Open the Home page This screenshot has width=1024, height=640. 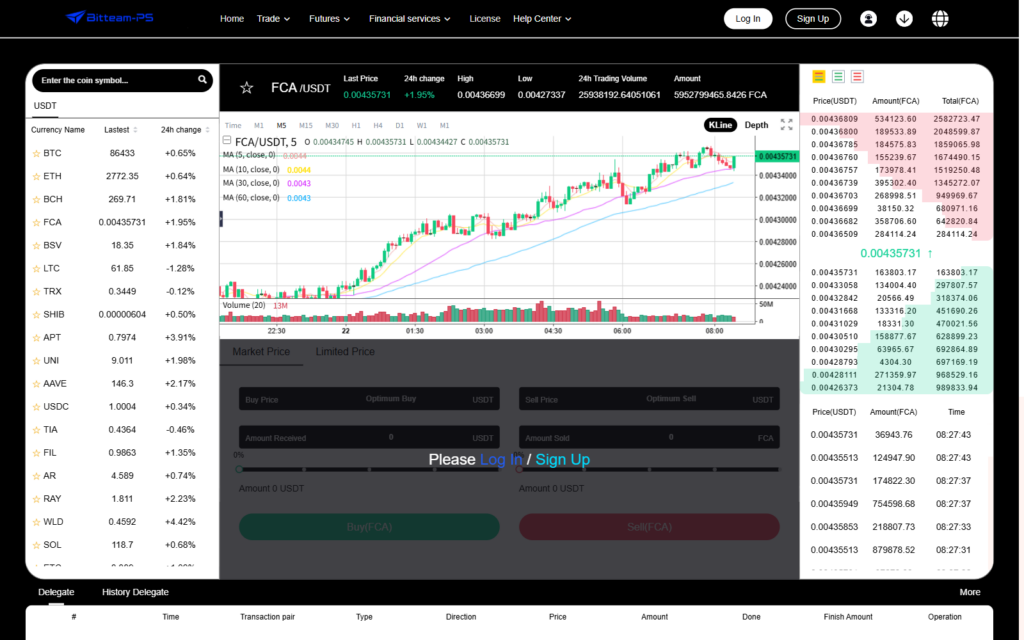click(x=232, y=19)
